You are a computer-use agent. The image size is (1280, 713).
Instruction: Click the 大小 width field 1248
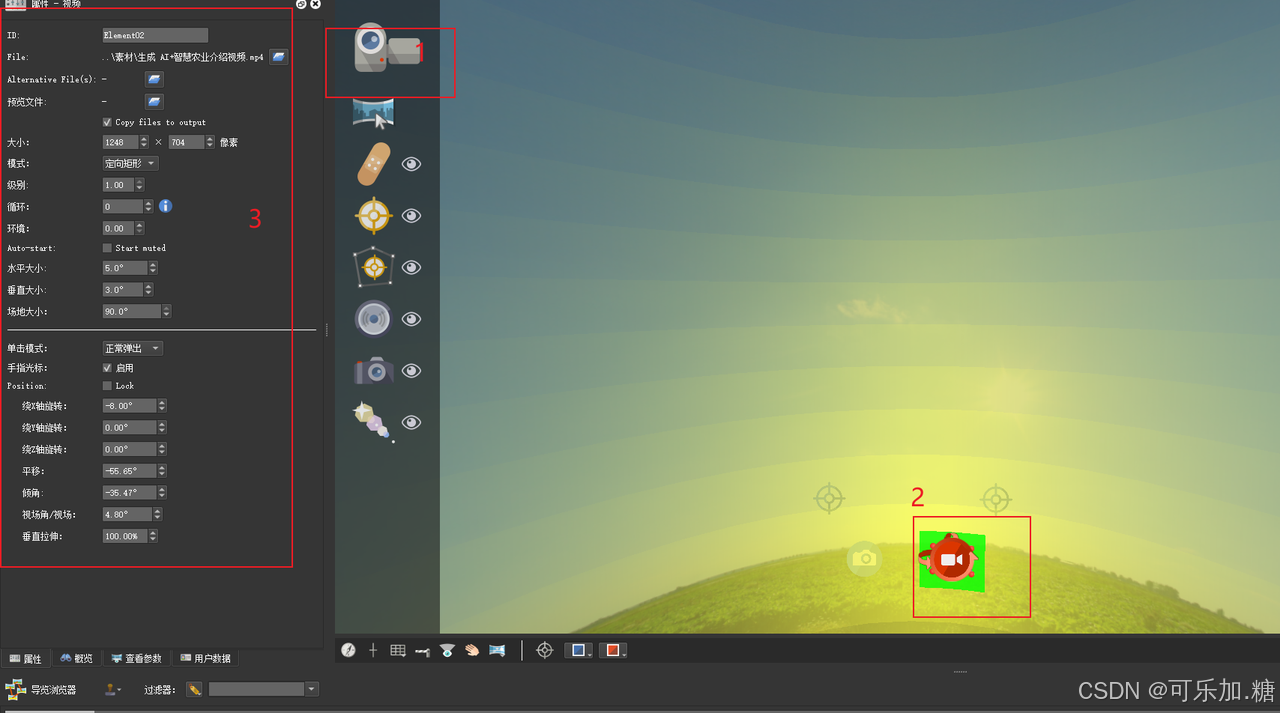point(121,142)
